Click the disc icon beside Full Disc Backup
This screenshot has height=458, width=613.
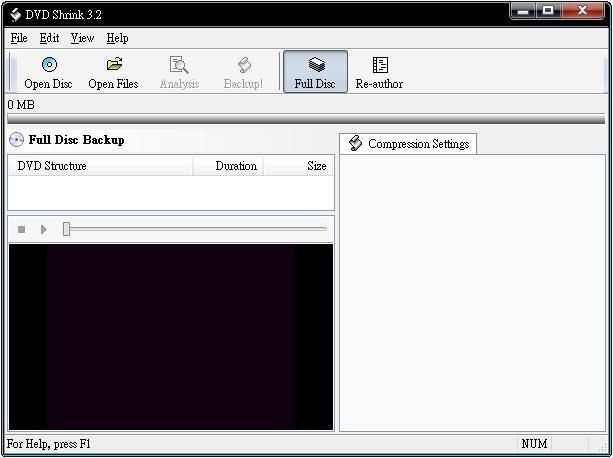(x=17, y=140)
